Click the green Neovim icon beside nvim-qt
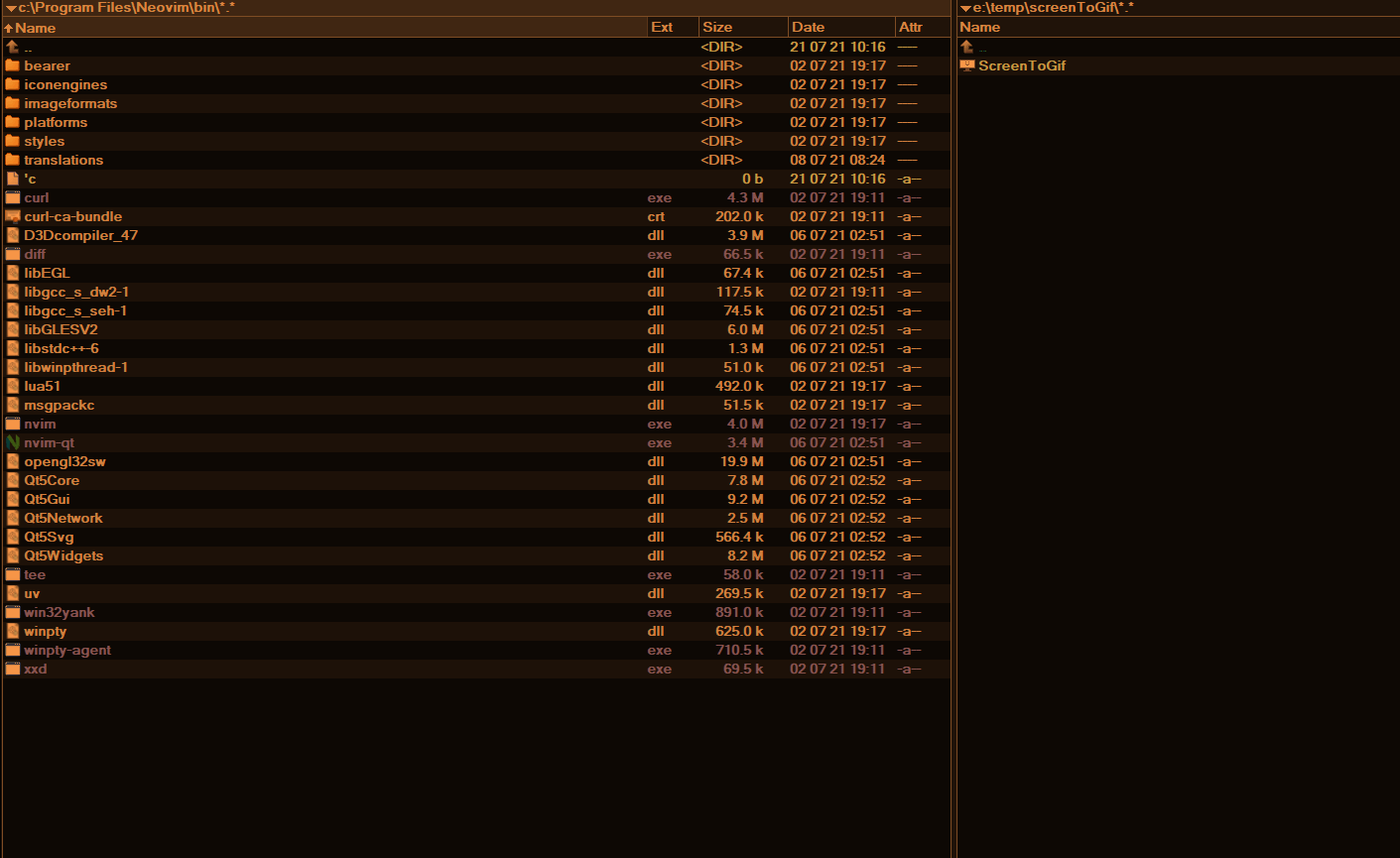This screenshot has width=1400, height=858. [12, 442]
